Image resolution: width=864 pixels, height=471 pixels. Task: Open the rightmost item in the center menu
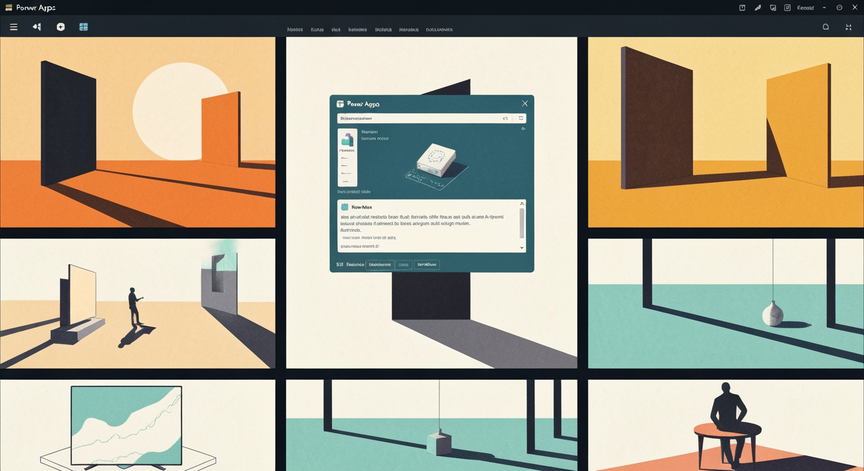click(x=439, y=30)
